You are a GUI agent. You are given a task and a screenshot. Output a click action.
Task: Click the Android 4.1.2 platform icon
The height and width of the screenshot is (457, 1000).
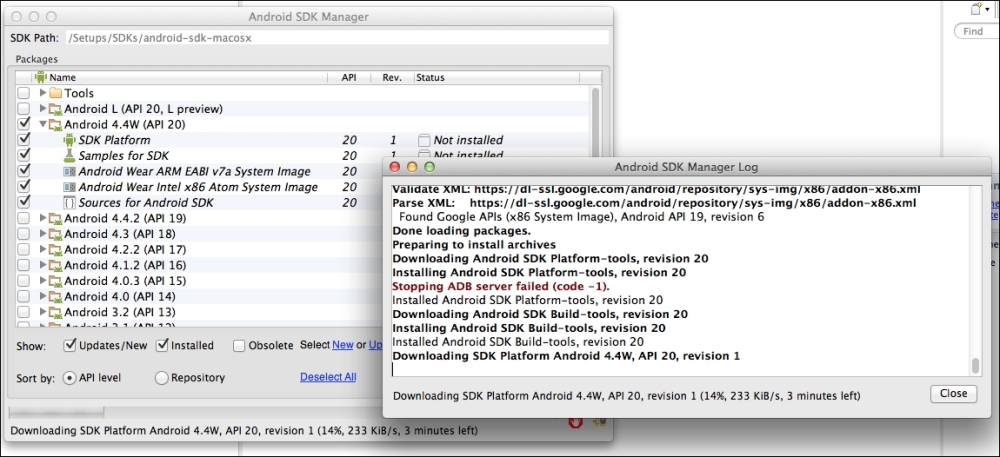click(55, 265)
